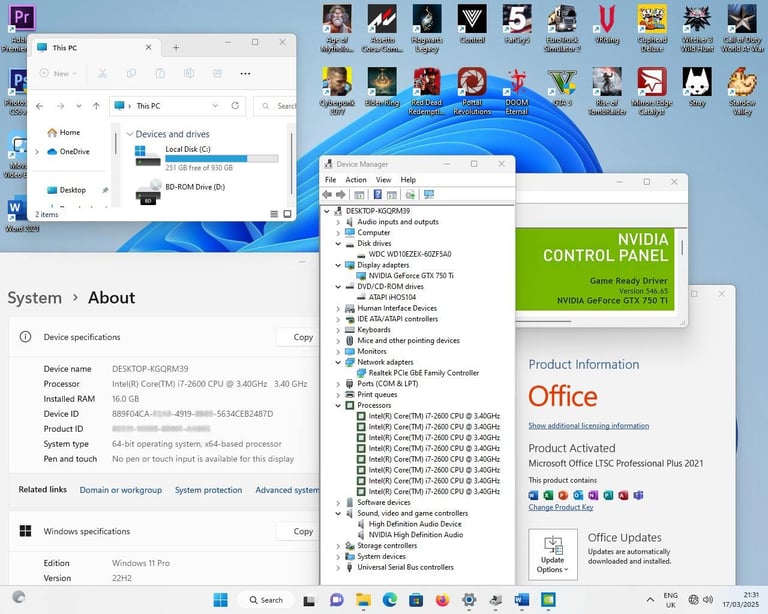Open Domain or workgroup link

coord(120,490)
